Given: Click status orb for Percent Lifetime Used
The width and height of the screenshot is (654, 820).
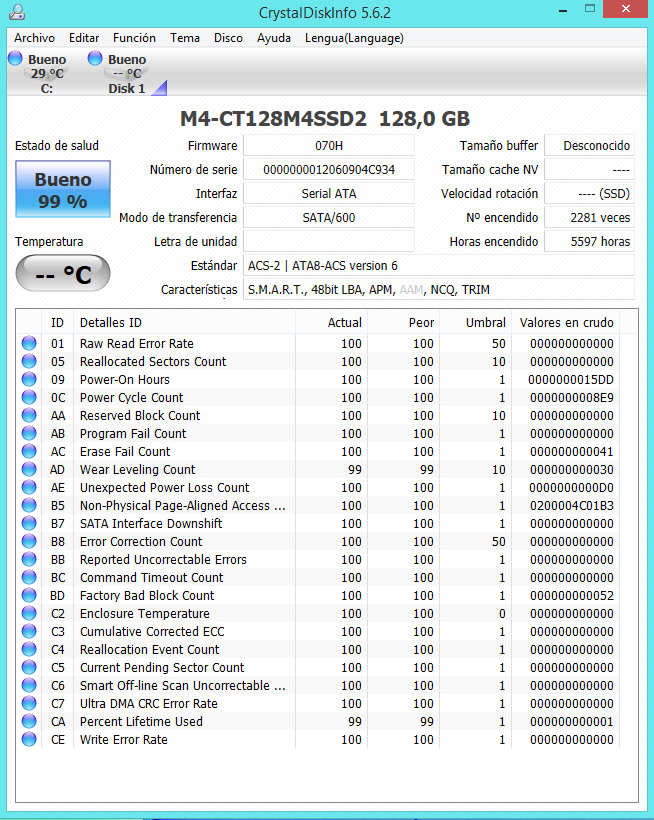Looking at the screenshot, I should point(29,722).
